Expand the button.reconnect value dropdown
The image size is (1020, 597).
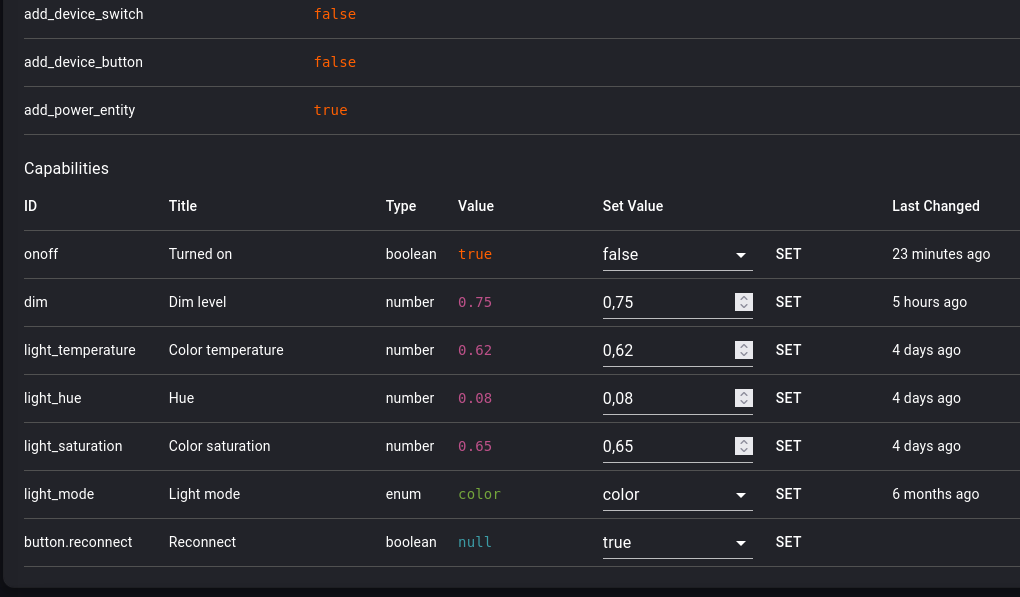tap(677, 543)
